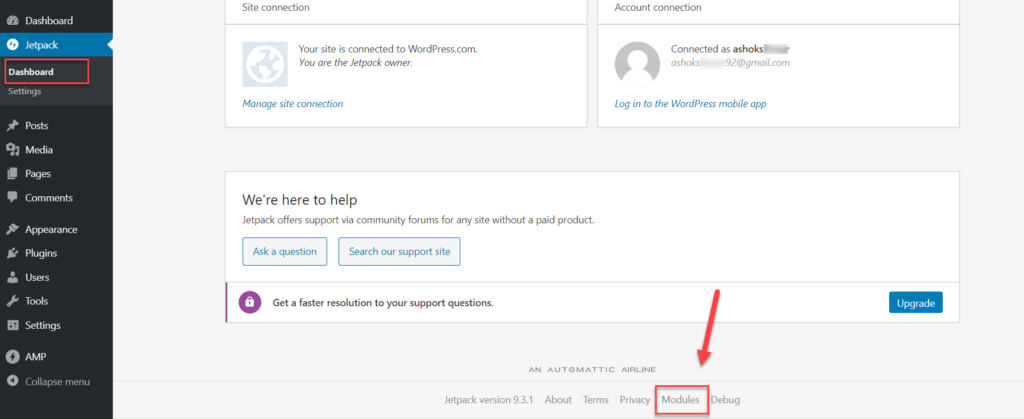Open the Appearance menu
This screenshot has width=1024, height=419.
56,229
